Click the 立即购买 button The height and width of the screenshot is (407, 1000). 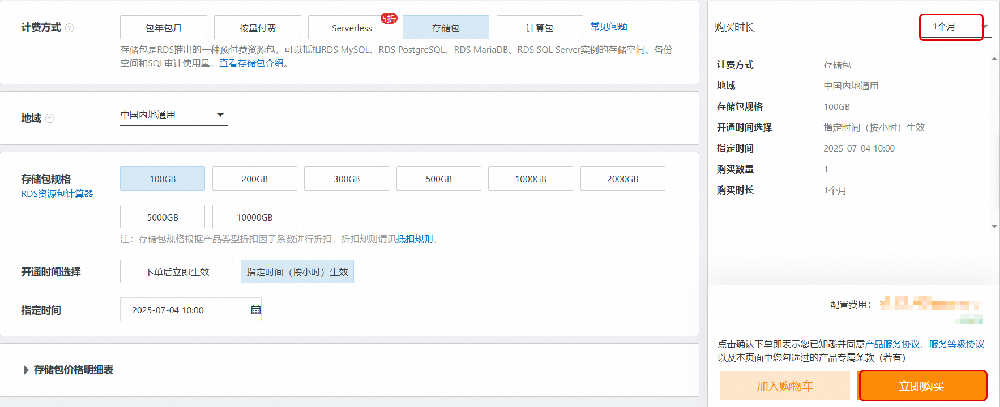[923, 386]
